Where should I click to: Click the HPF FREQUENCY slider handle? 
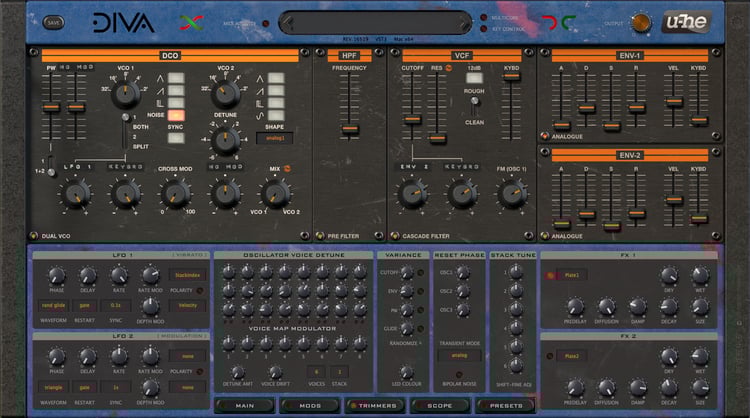(x=350, y=129)
